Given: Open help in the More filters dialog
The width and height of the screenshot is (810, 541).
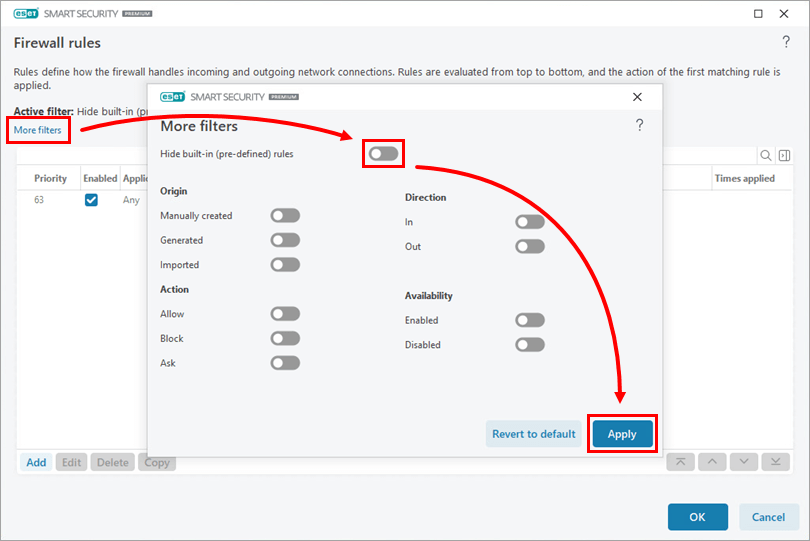Looking at the screenshot, I should point(639,125).
